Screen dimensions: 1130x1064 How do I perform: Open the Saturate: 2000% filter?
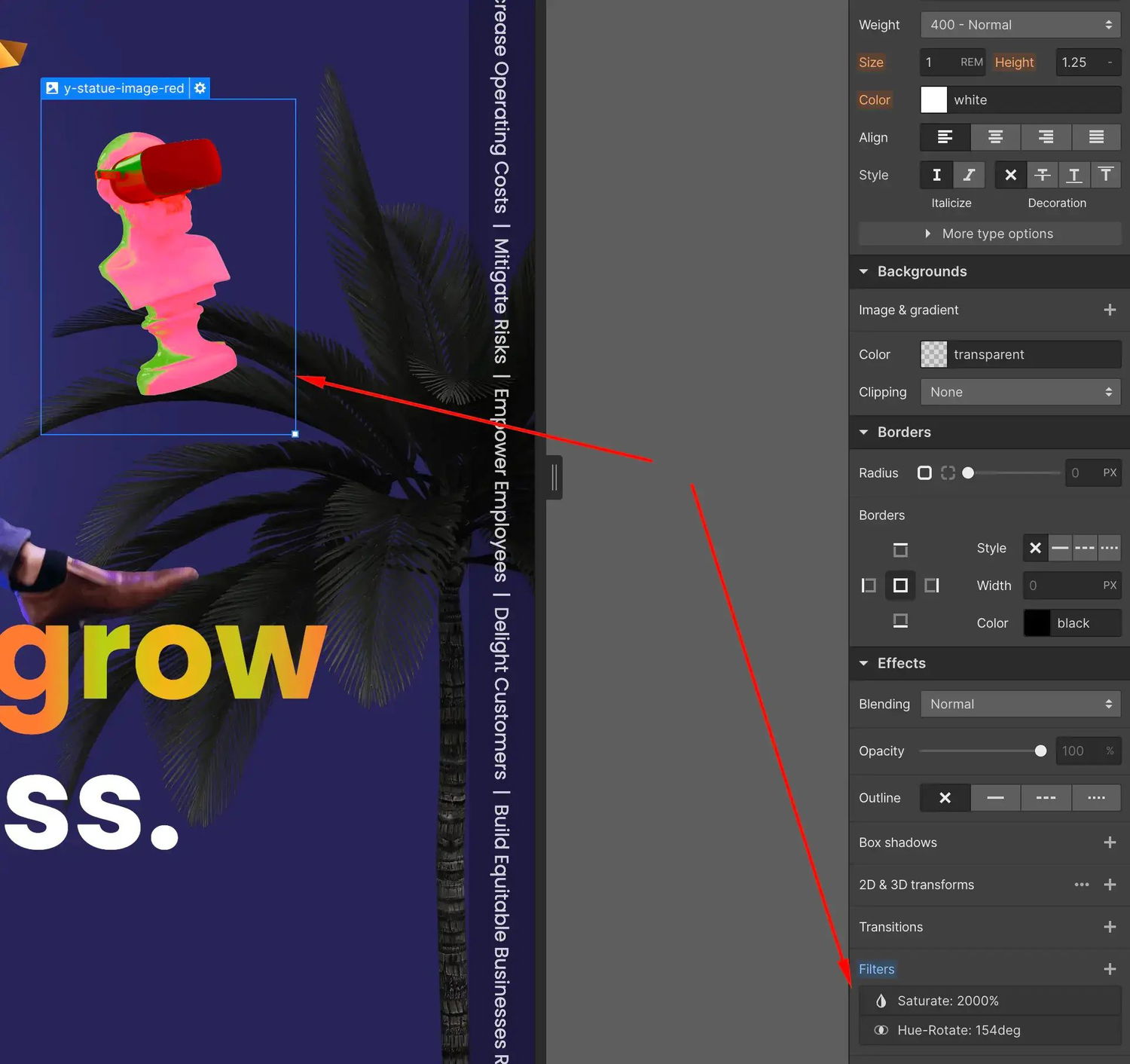tap(990, 1001)
